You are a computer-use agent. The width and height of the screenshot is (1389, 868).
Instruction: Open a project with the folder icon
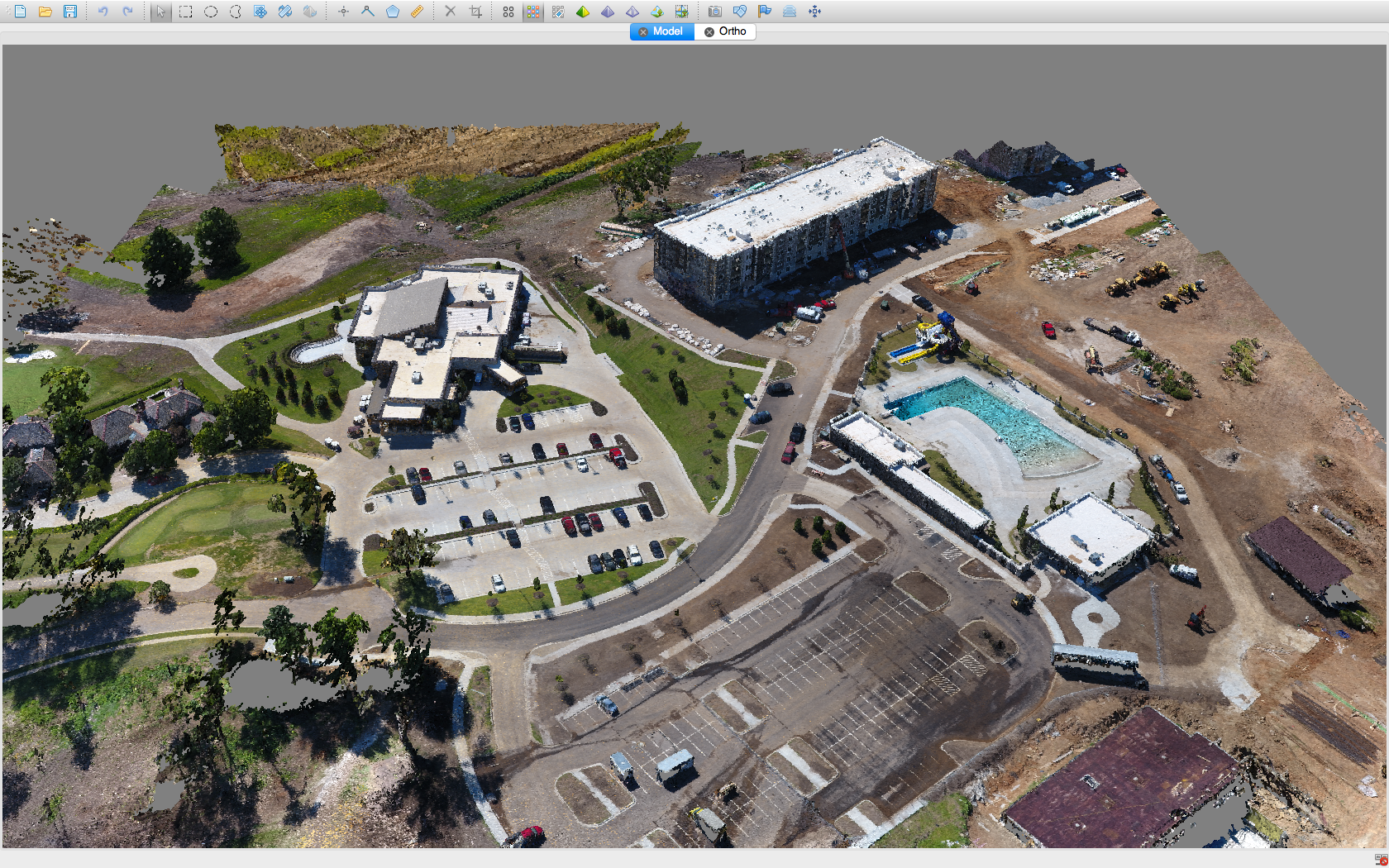(x=45, y=12)
